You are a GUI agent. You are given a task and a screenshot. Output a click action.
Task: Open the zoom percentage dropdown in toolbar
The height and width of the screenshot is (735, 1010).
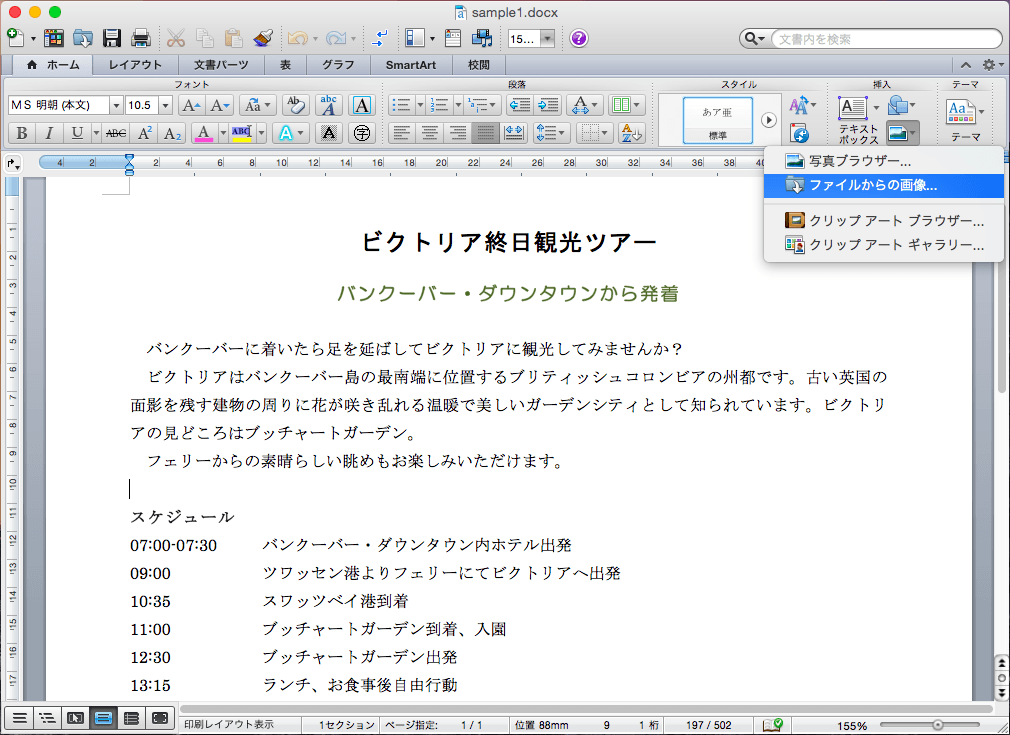coord(547,39)
